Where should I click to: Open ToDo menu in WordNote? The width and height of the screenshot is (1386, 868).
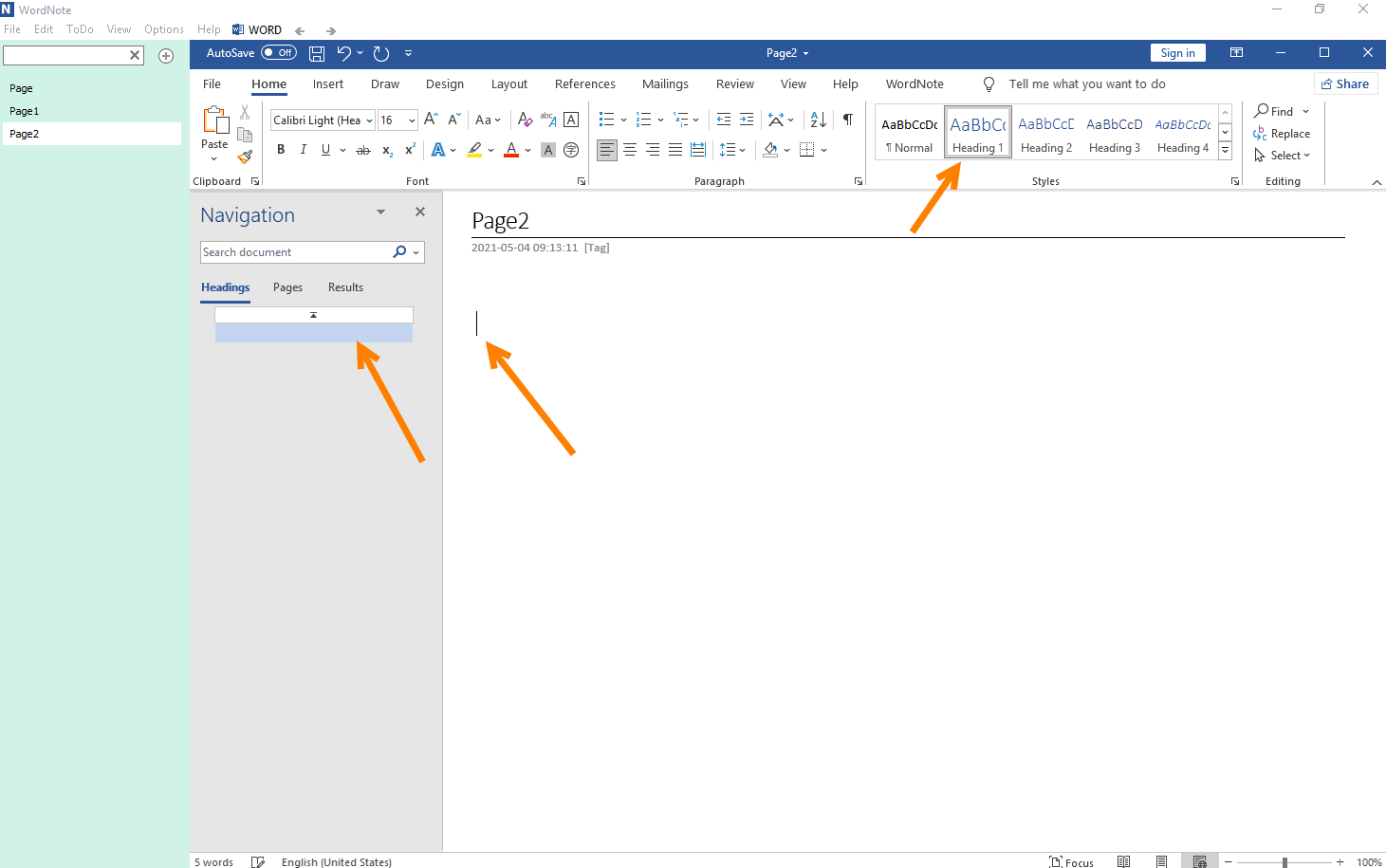click(80, 29)
